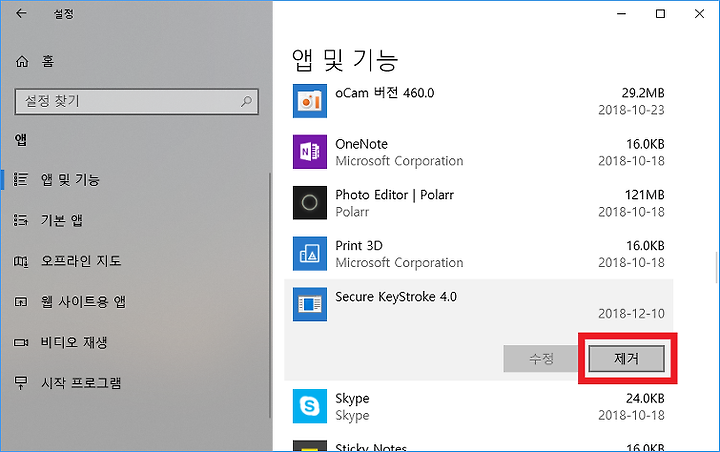Select oCam 버전 460.0 entry
Screen dimensions: 720x452
pos(385,93)
